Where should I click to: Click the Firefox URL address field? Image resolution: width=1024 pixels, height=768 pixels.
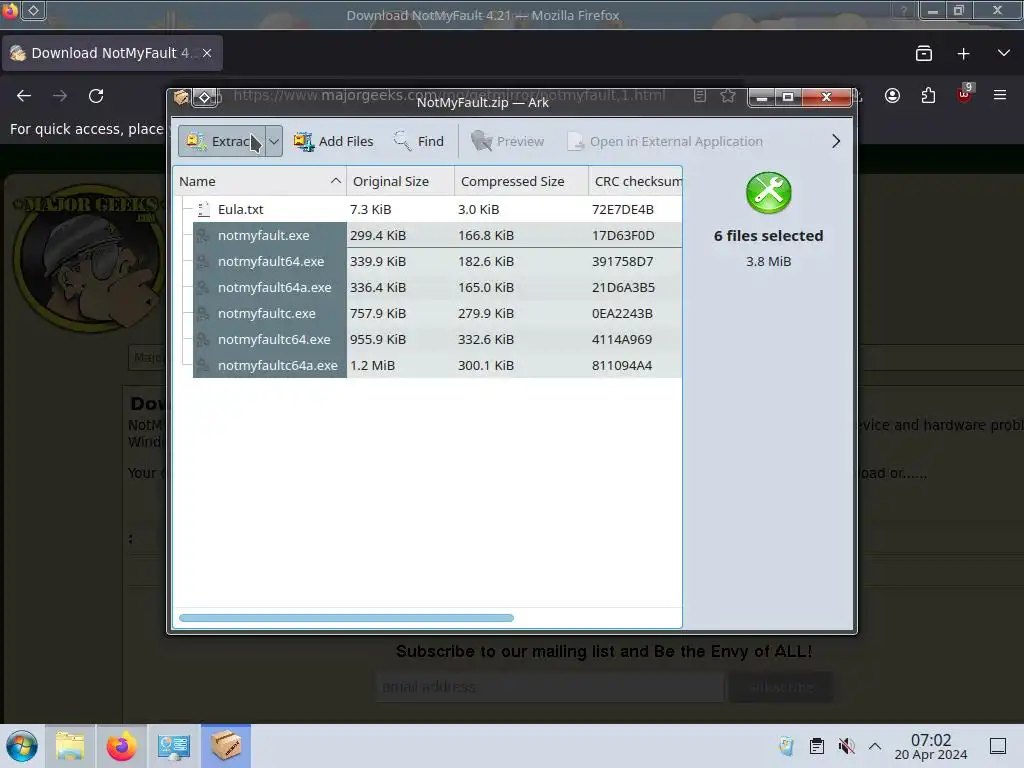point(449,95)
